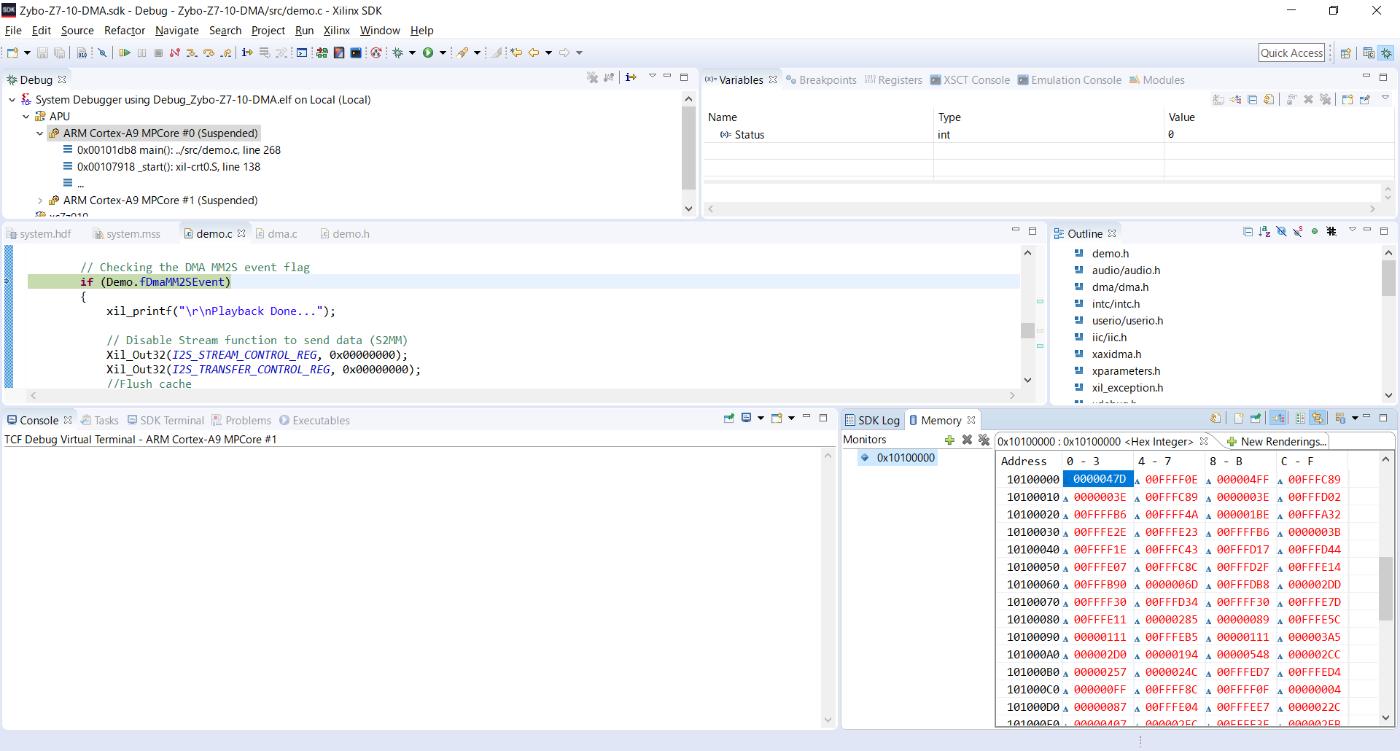
Task: Click the Resume debug icon in main toolbar
Action: 124,52
